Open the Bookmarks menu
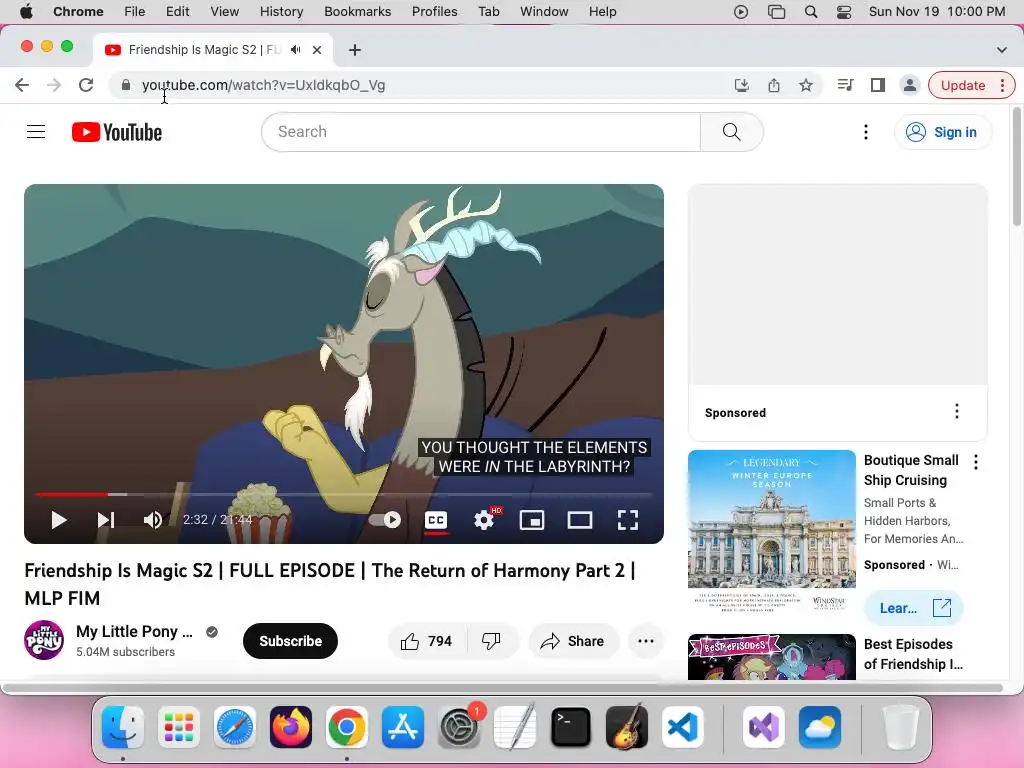The image size is (1024, 768). click(357, 12)
